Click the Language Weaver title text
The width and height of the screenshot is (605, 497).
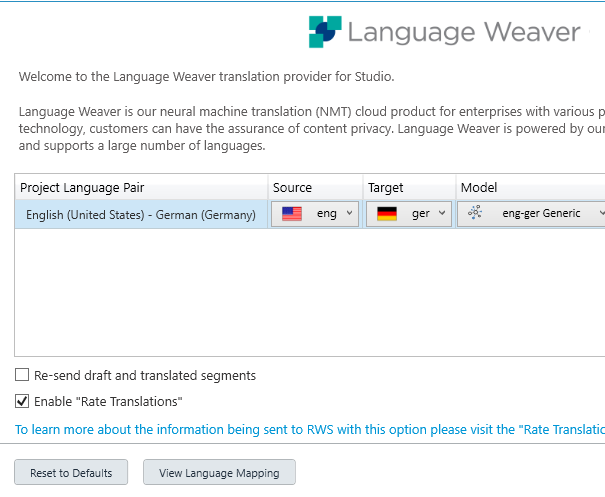coord(464,32)
